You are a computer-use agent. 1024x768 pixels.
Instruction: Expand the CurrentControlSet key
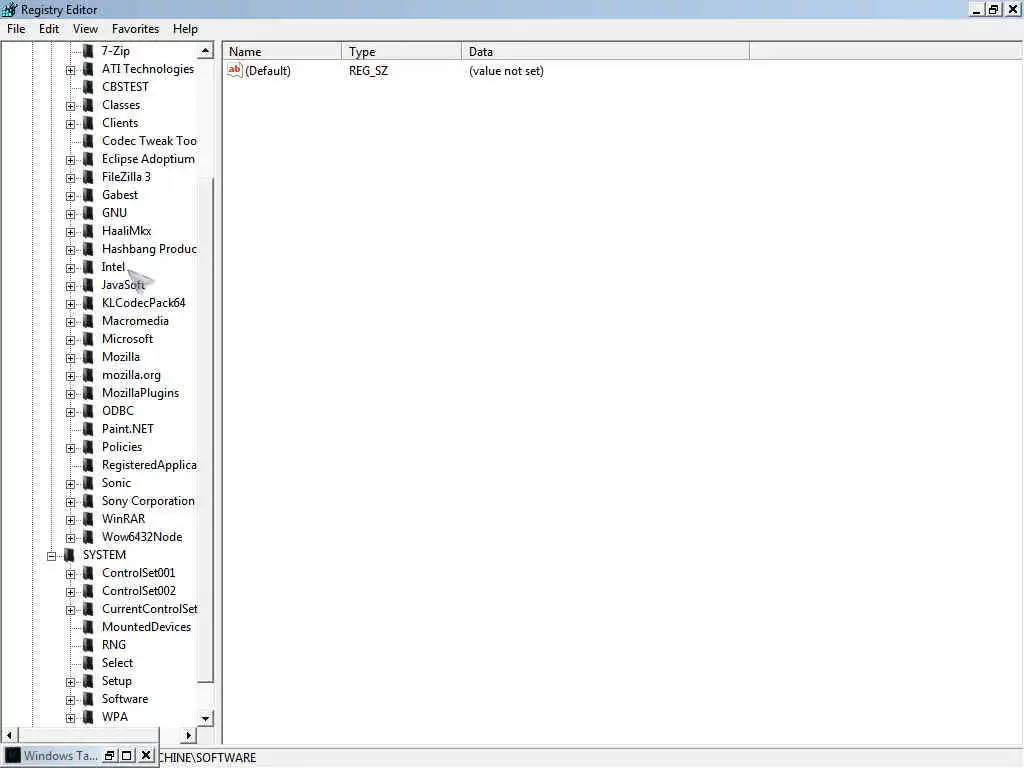71,610
